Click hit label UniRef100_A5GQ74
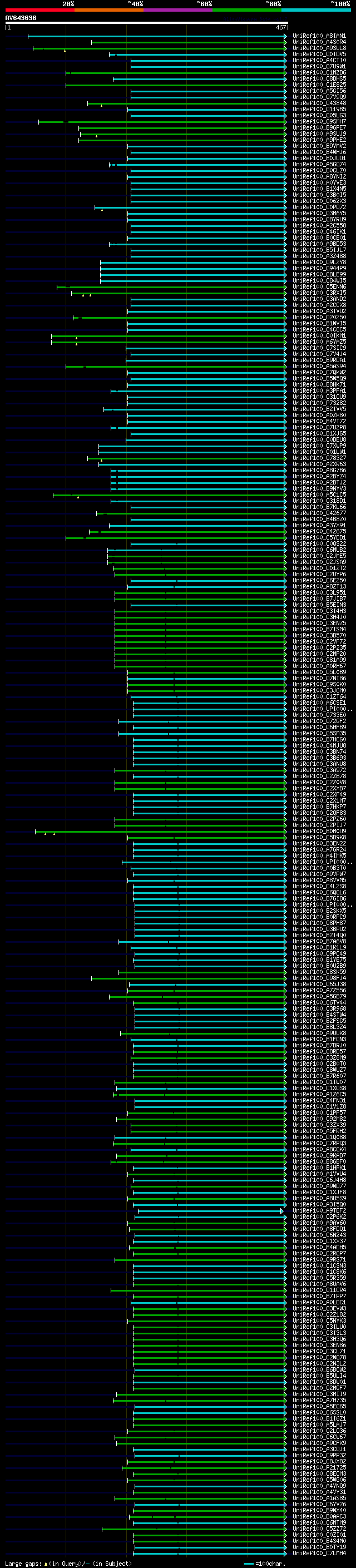This screenshot has width=356, height=1568. (319, 164)
